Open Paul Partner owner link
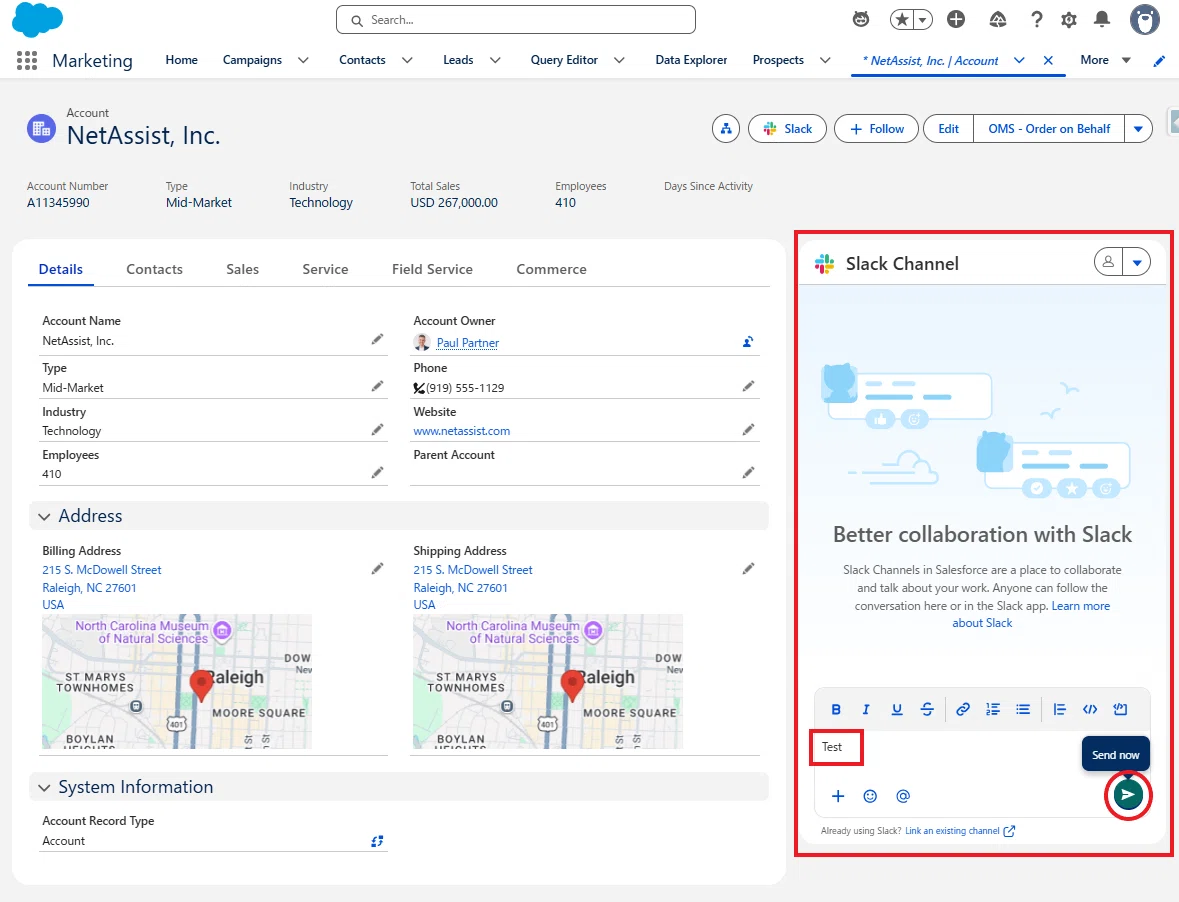 (468, 343)
